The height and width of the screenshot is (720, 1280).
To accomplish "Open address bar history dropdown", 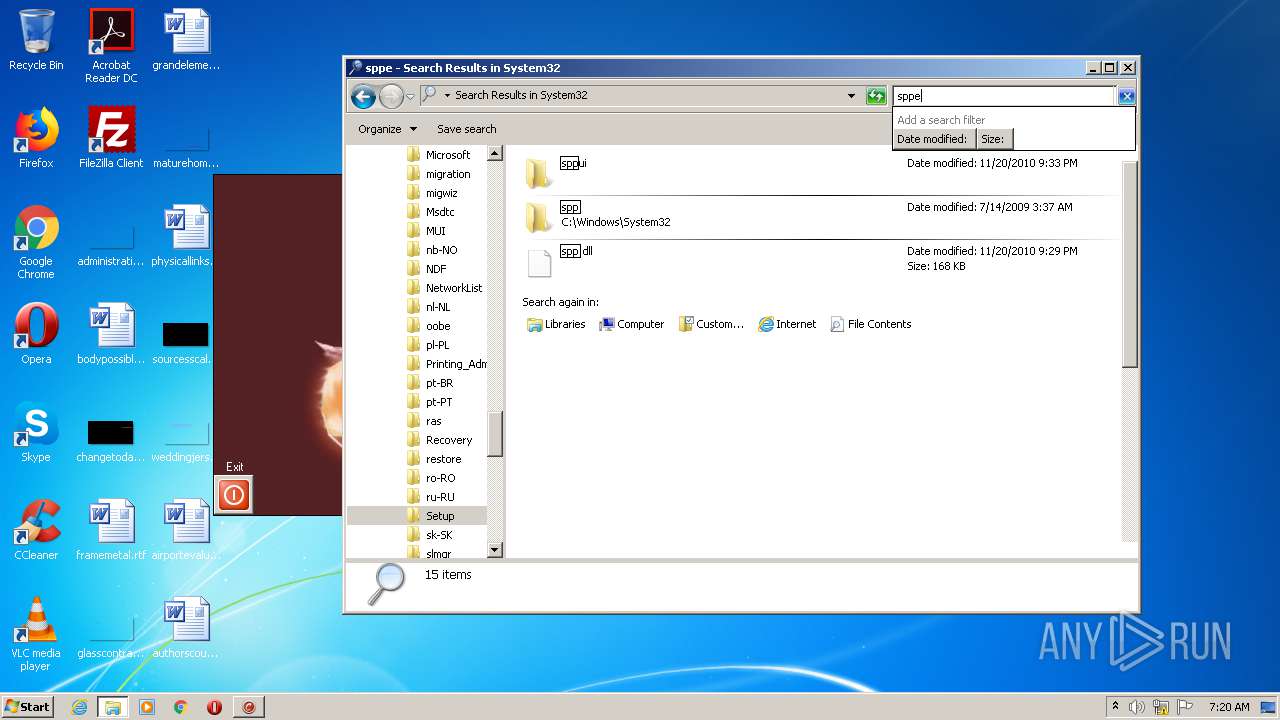I will [851, 96].
